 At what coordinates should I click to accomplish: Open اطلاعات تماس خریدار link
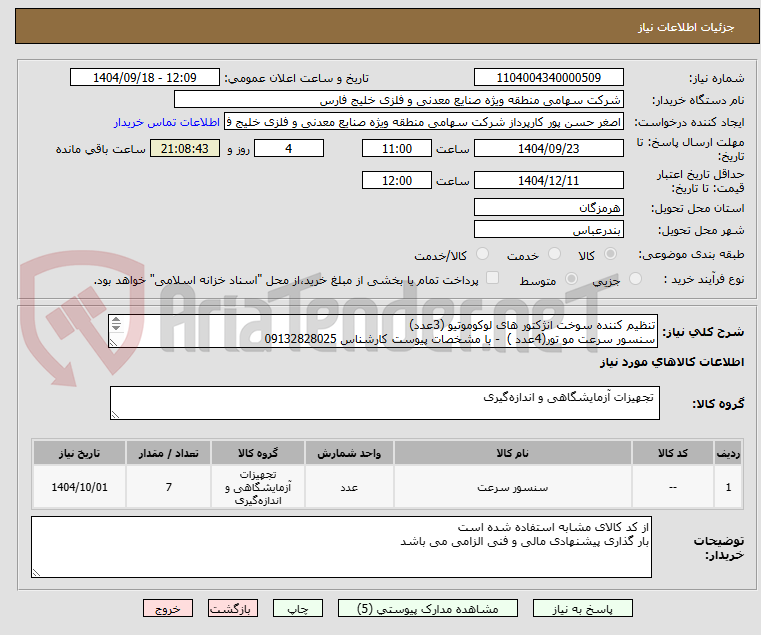click(167, 122)
